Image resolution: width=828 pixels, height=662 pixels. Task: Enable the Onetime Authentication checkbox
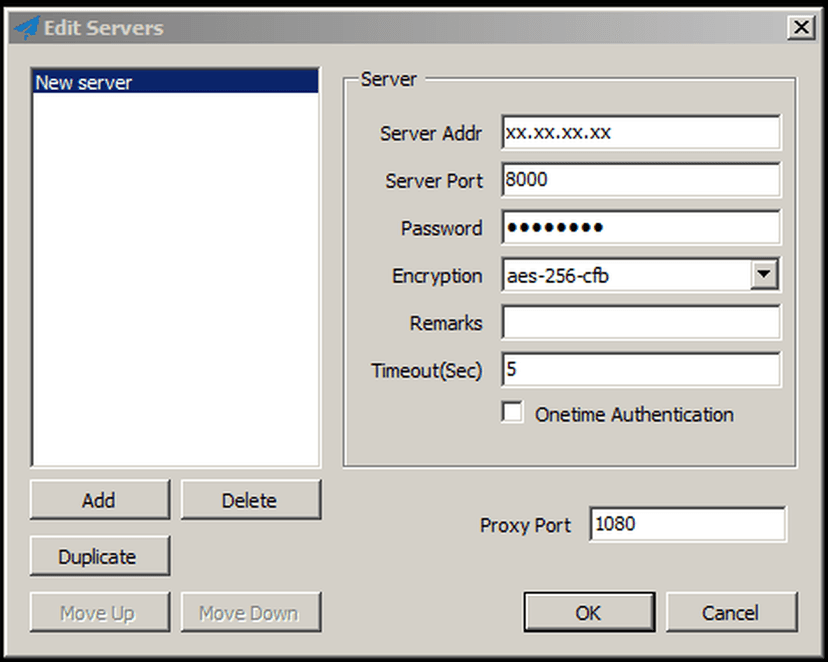tap(512, 412)
